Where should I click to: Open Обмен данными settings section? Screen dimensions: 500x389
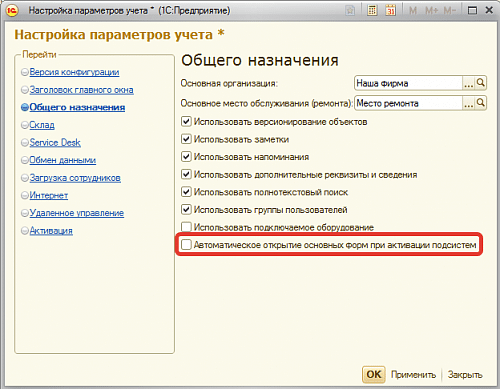(63, 160)
